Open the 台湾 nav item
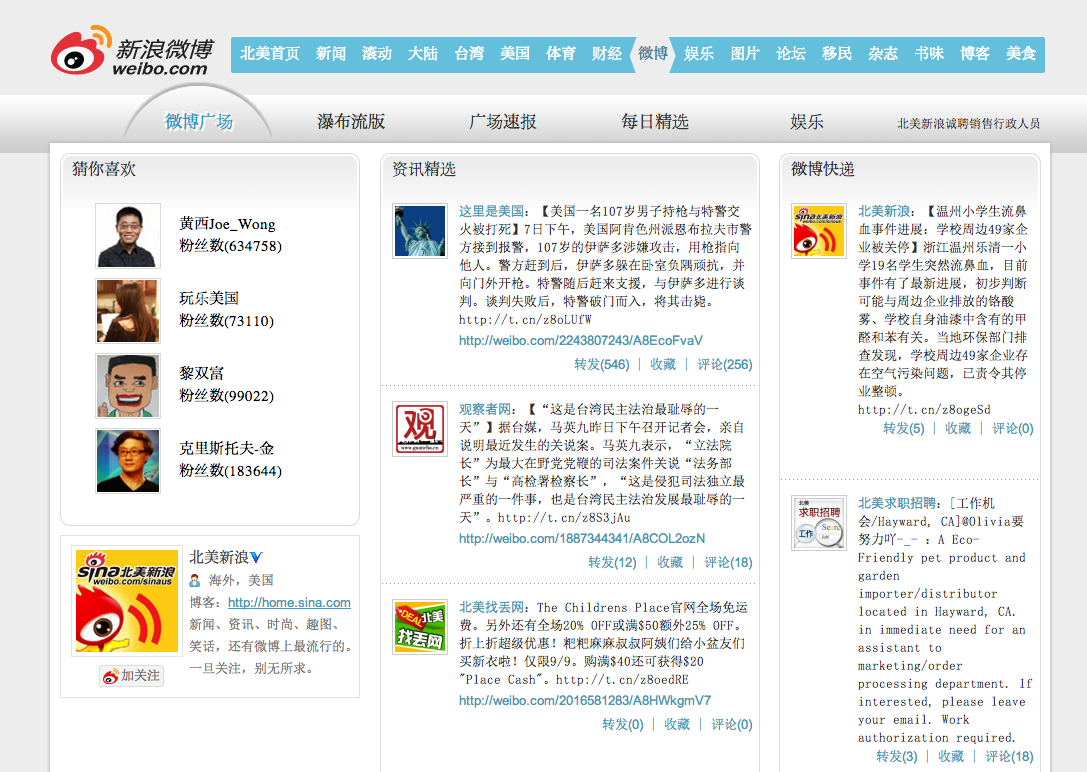1087x772 pixels. (x=469, y=53)
